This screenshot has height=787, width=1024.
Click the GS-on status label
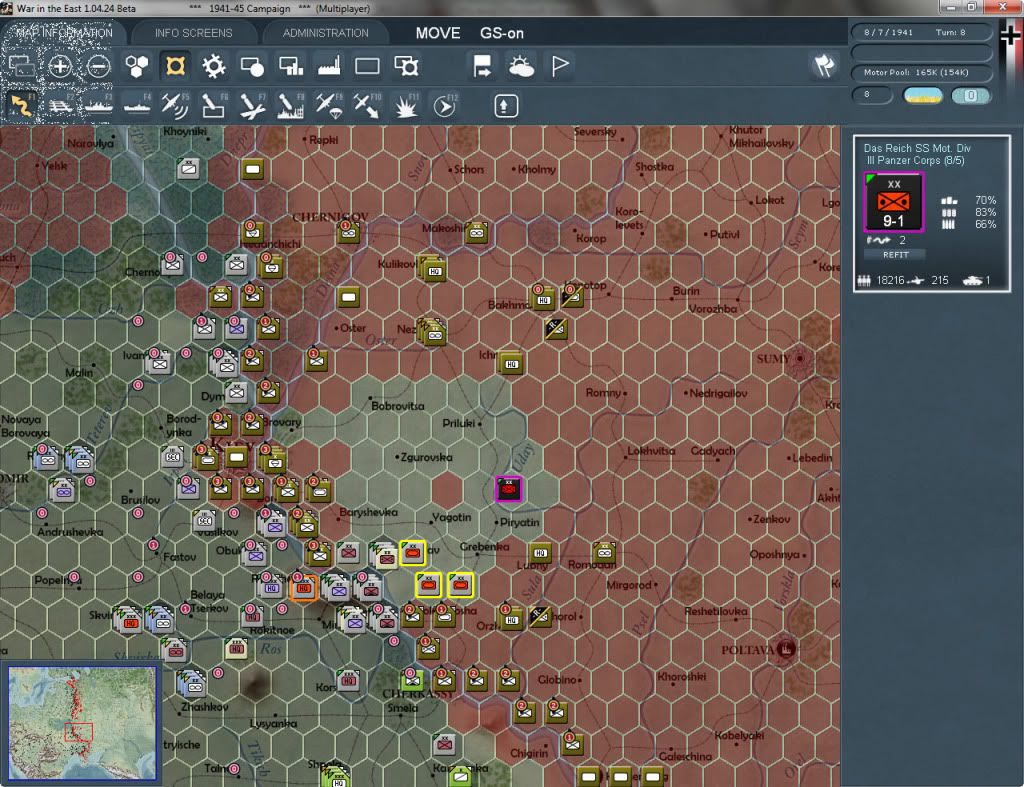tap(502, 33)
